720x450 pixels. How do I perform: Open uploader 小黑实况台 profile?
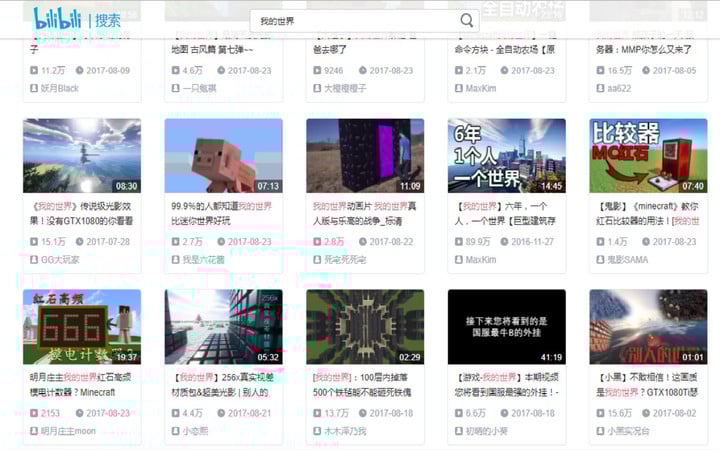629,431
